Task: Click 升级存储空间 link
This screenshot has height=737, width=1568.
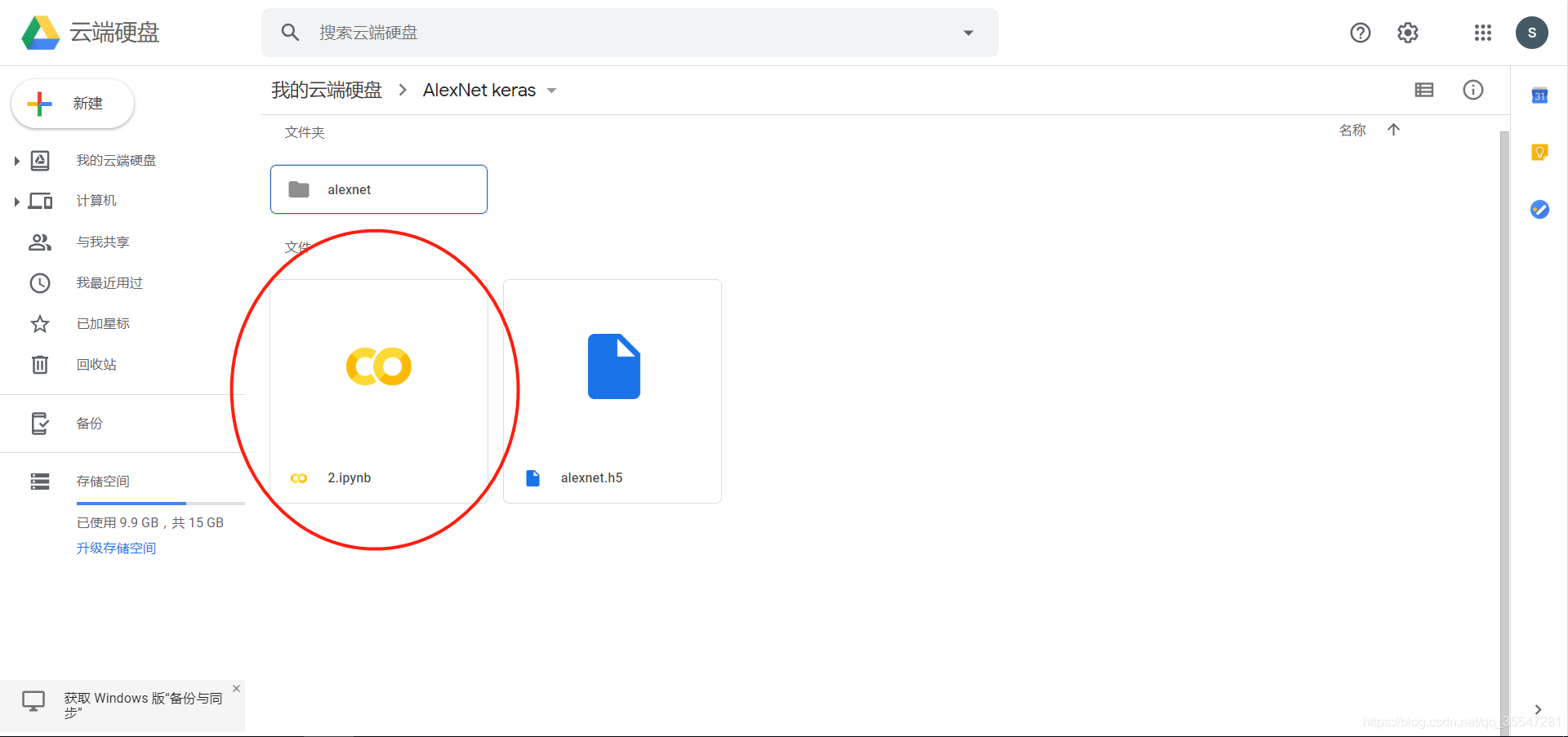Action: (x=116, y=548)
